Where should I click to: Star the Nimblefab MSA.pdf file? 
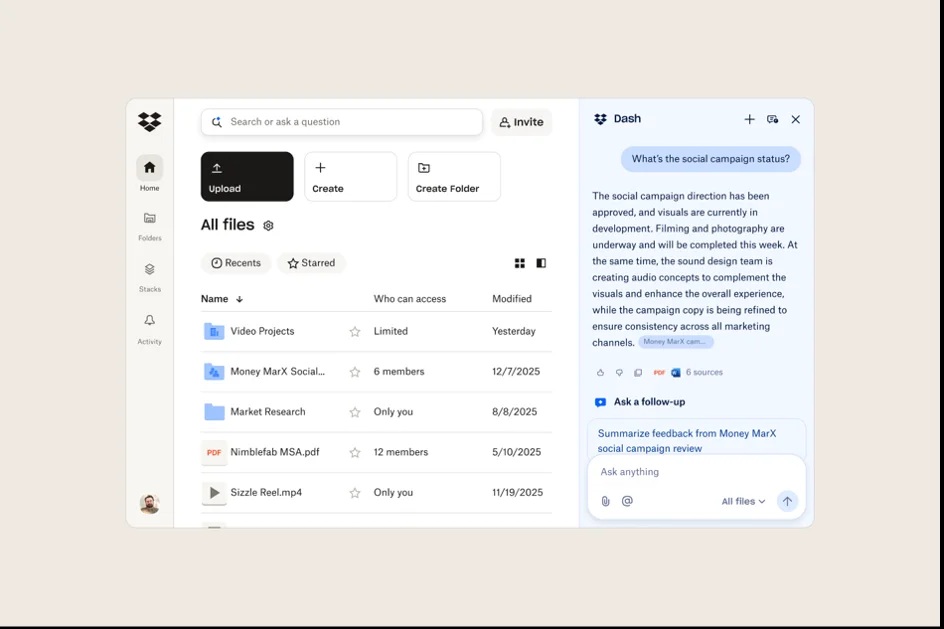[354, 453]
